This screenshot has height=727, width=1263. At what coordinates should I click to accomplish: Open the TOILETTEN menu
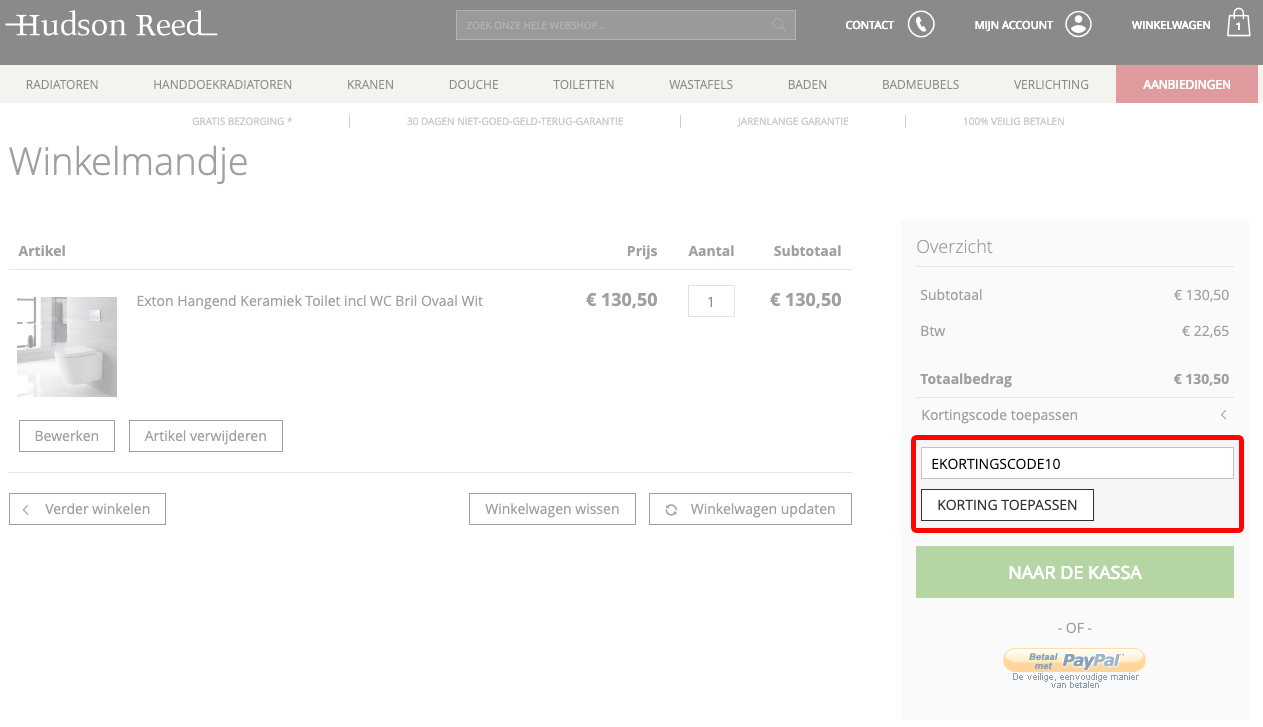[x=584, y=84]
